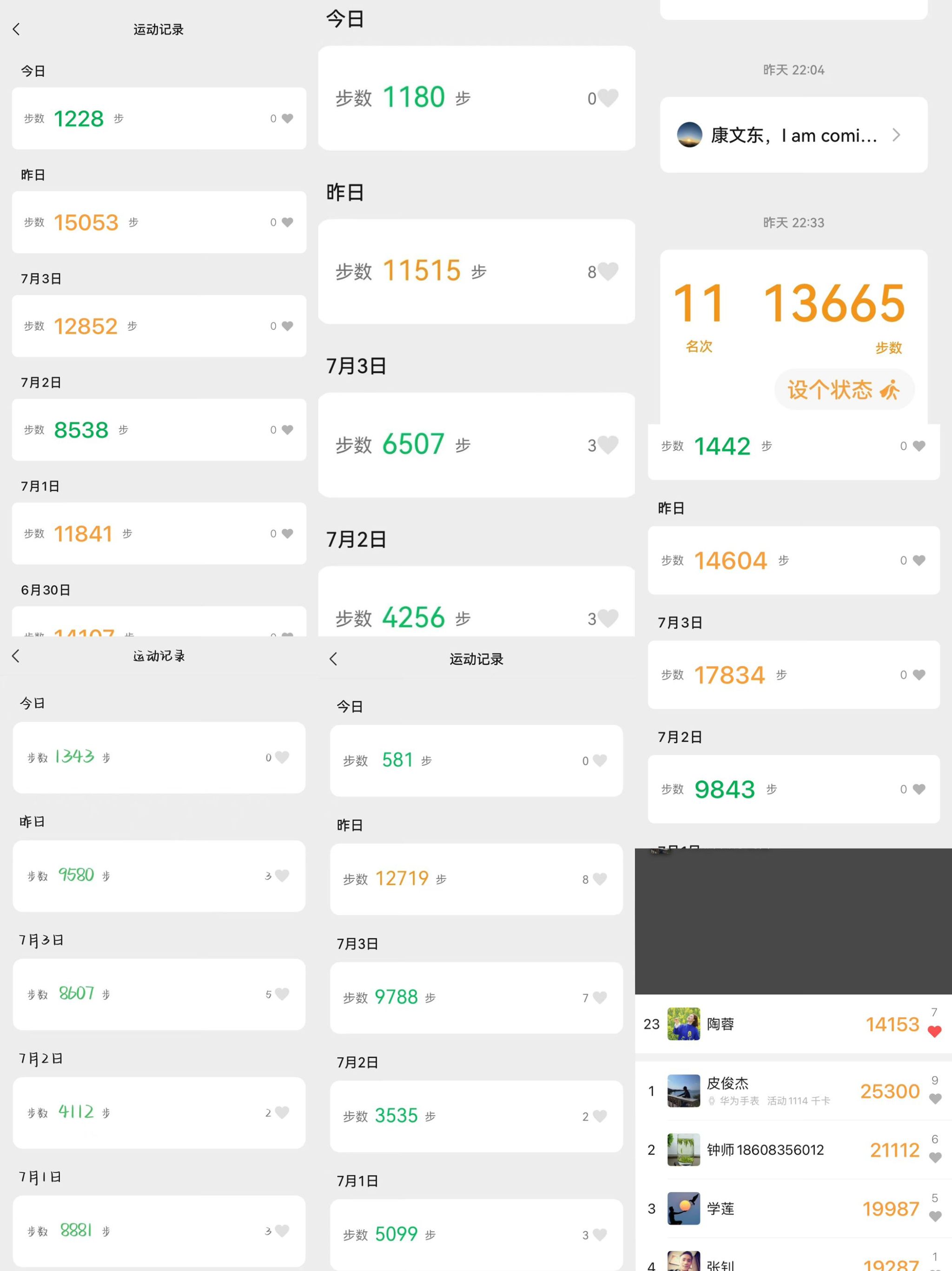Image resolution: width=952 pixels, height=1271 pixels.
Task: Tap 康文东's round avatar
Action: pos(690,135)
